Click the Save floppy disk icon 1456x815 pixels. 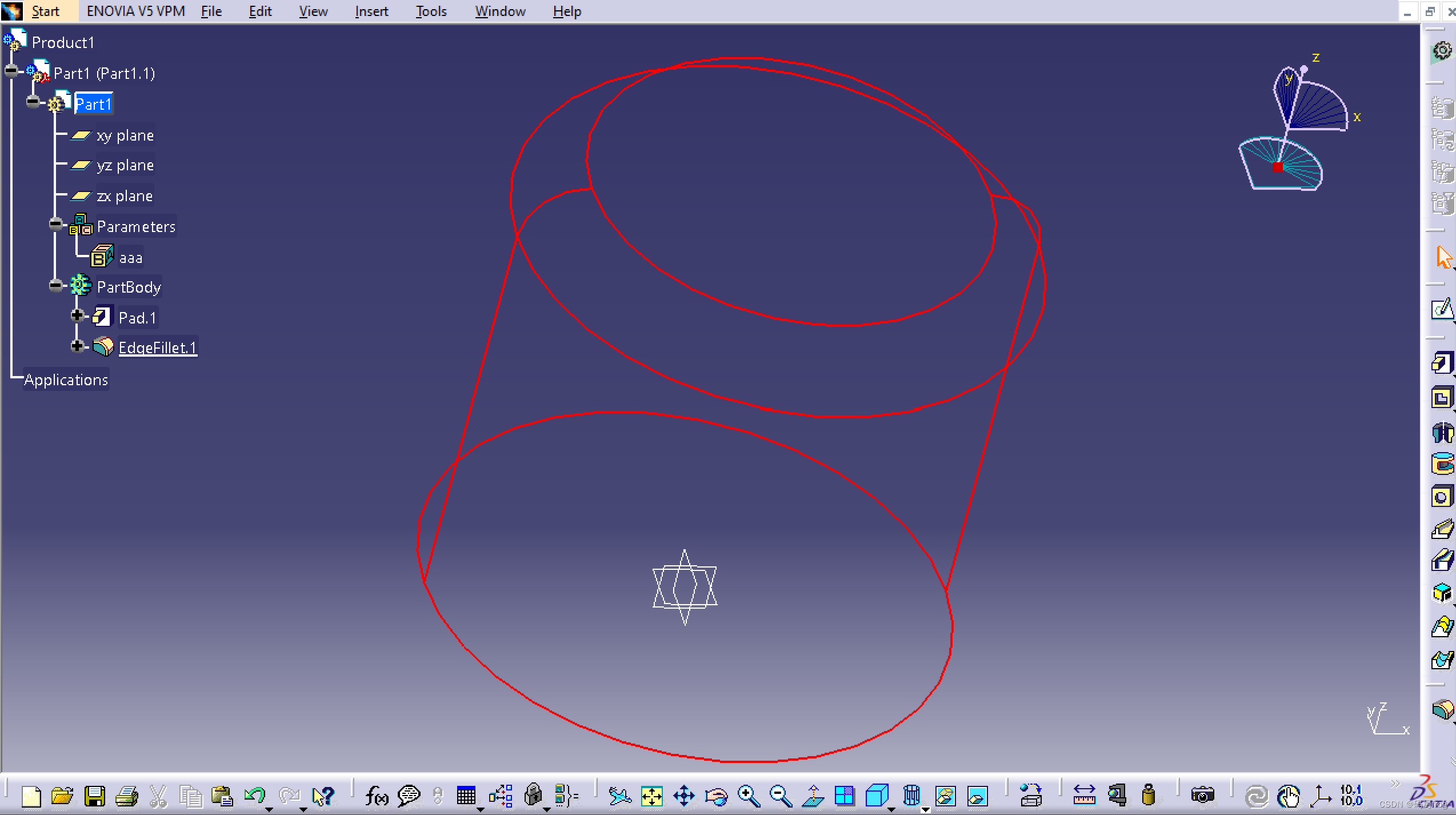94,796
